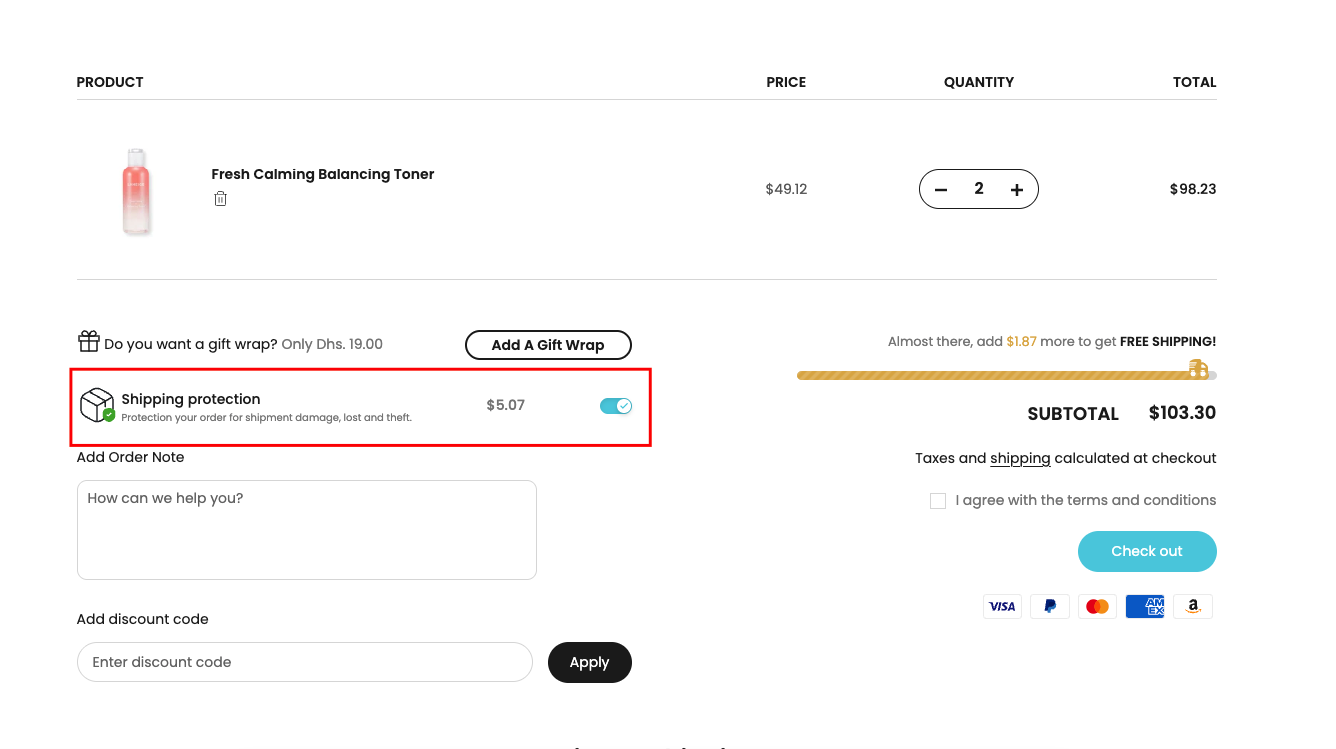1336x749 pixels.
Task: Increase quantity with the plus button
Action: point(1017,189)
